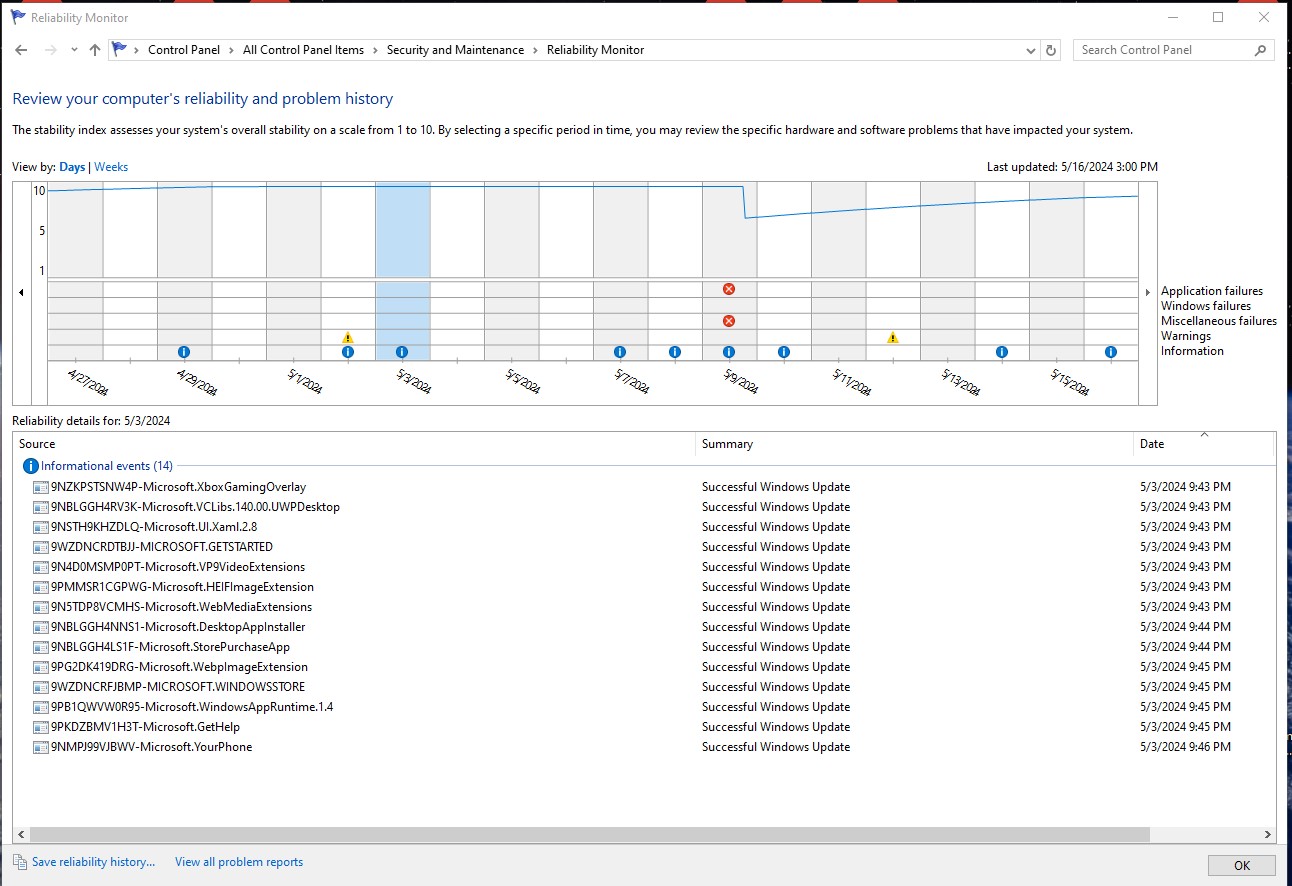This screenshot has width=1292, height=886.
Task: Select the MICROSOFT.GETSTARTED row
Action: (644, 547)
